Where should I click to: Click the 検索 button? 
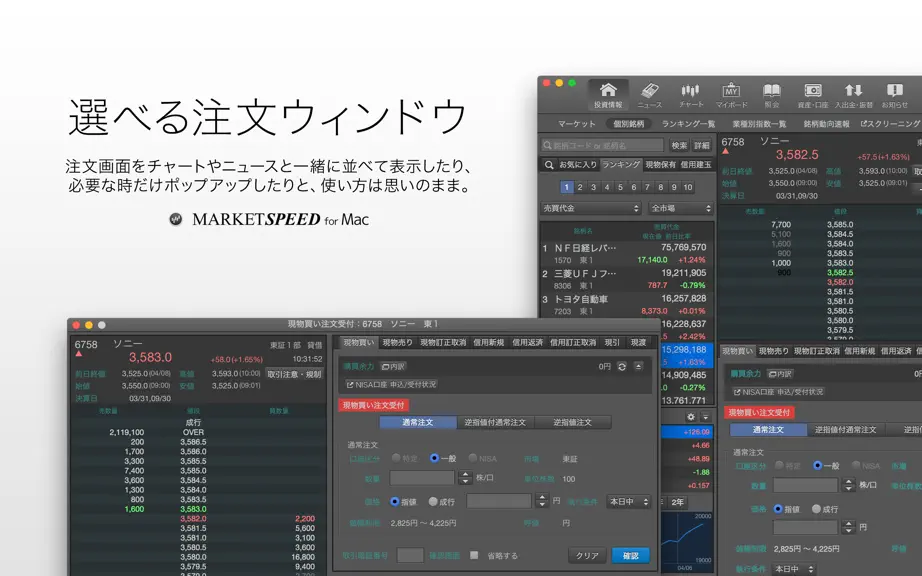[x=679, y=145]
